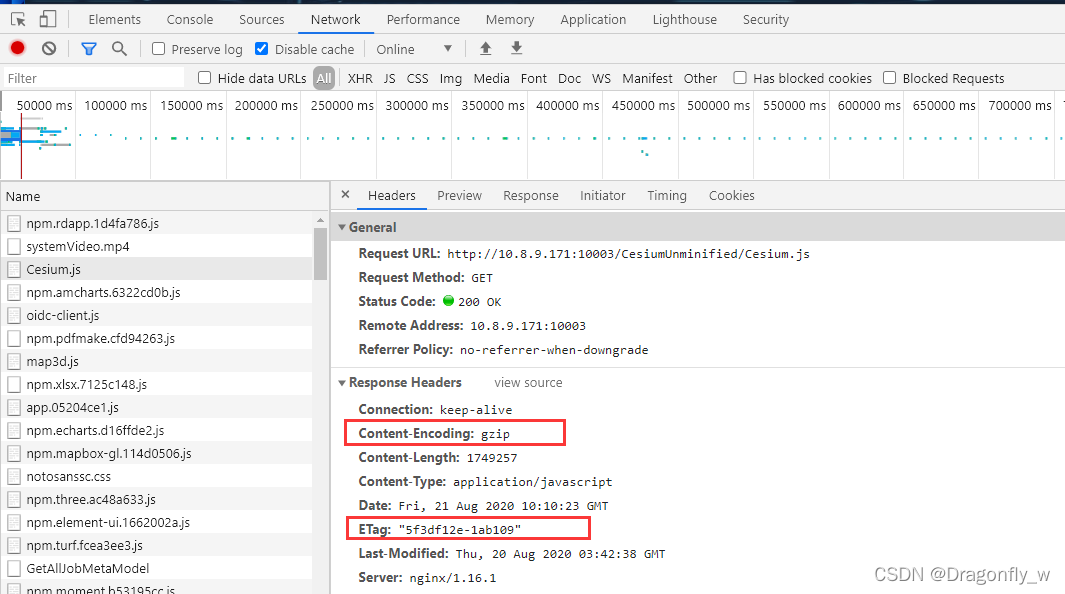Open the Online throttling dropdown
This screenshot has width=1065, height=594.
click(x=414, y=49)
